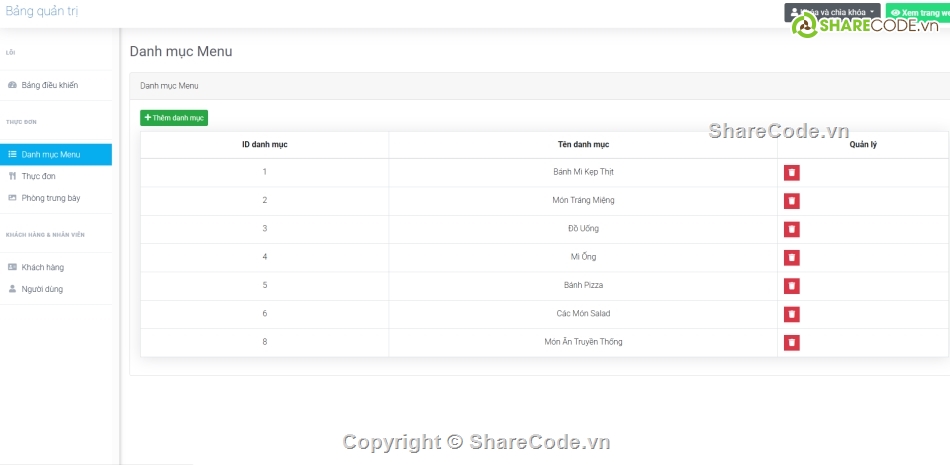This screenshot has height=465, width=950.
Task: Click the green Xem trang web button
Action: pyautogui.click(x=918, y=13)
